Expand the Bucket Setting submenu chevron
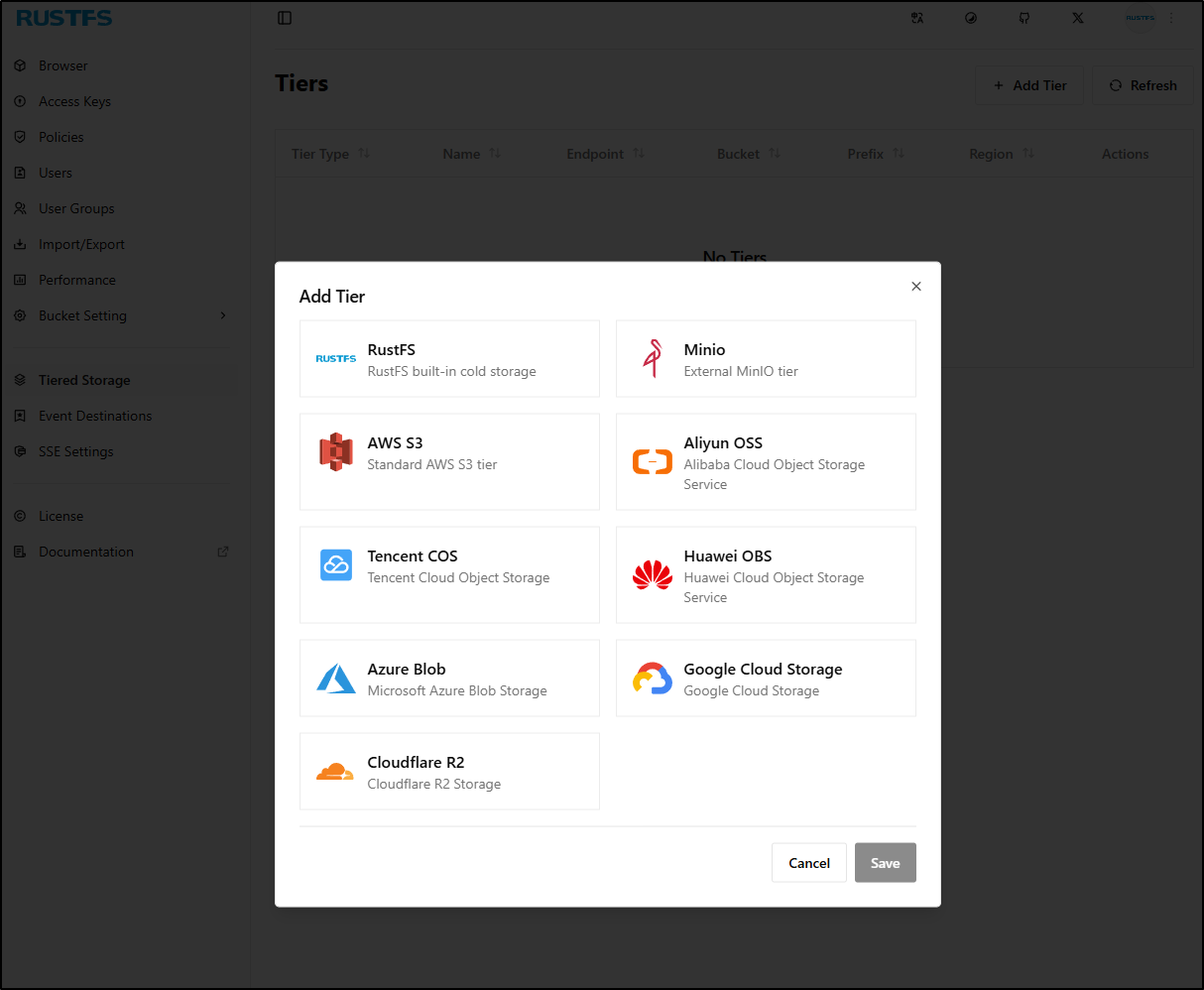The width and height of the screenshot is (1204, 990). (x=223, y=315)
